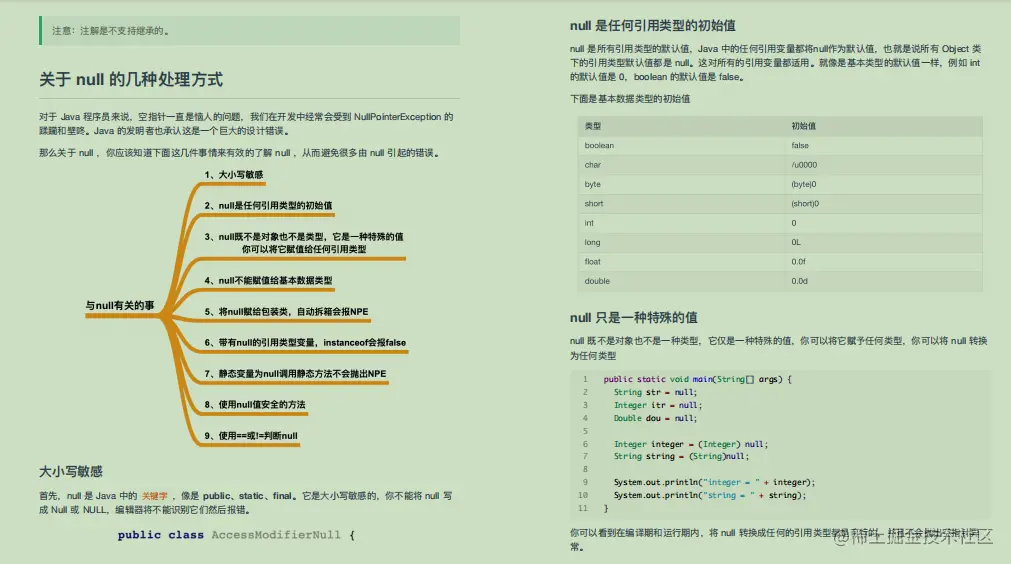The image size is (1011, 564).
Task: Select mind map node 5、将null赋给包装类，自动拆箱会报NPE
Action: 286,311
